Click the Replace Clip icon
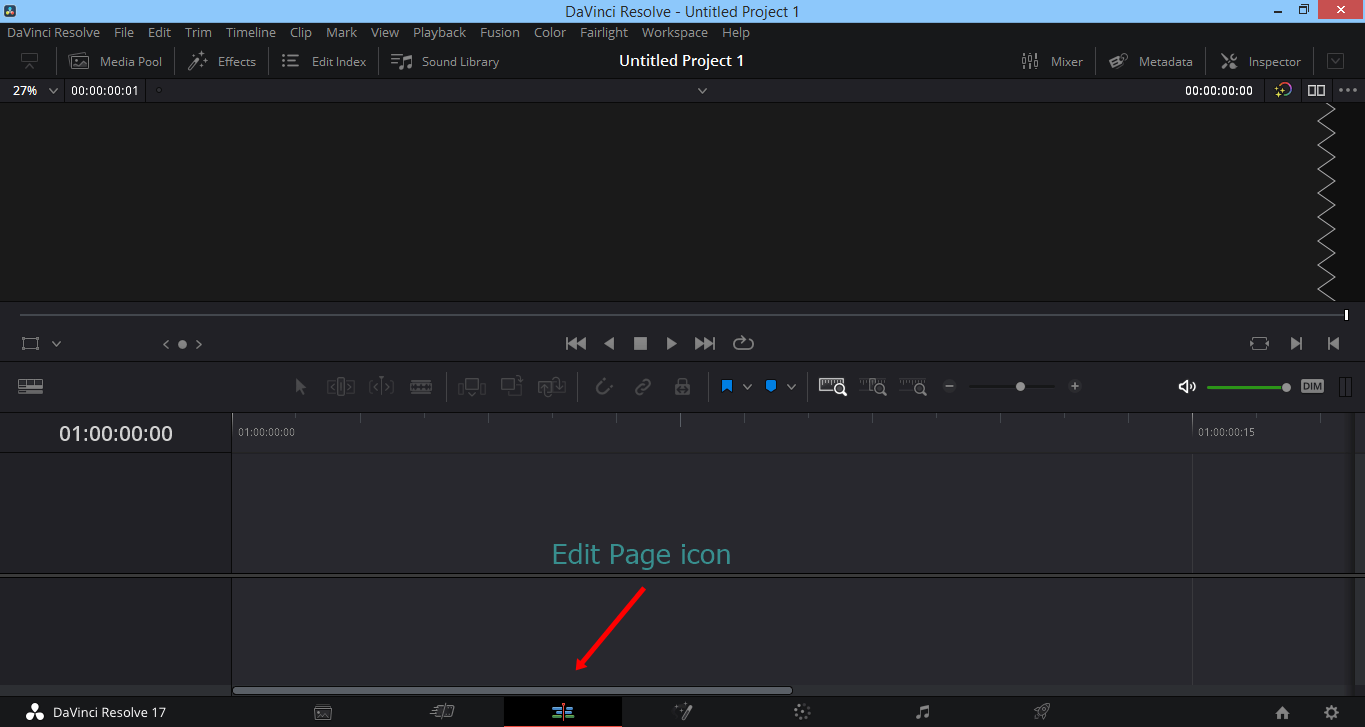The width and height of the screenshot is (1365, 727). 552,386
